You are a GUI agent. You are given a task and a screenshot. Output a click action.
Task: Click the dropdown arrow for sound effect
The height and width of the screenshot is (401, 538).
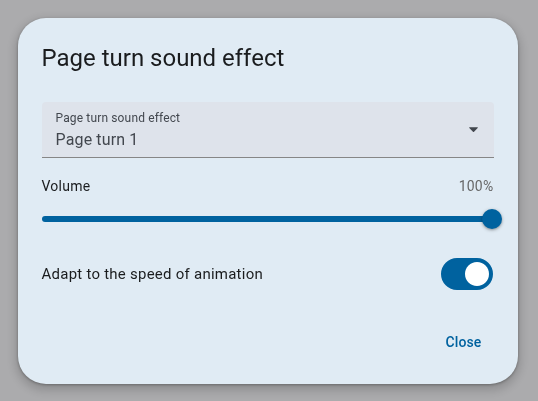click(473, 130)
